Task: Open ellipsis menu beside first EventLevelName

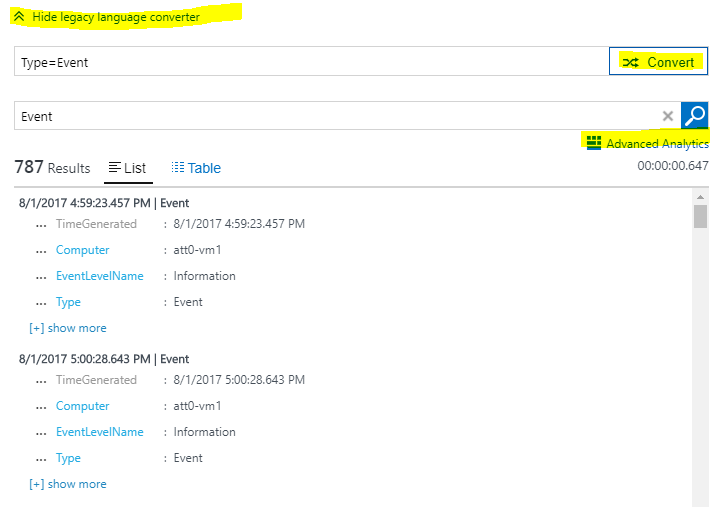Action: coord(41,277)
